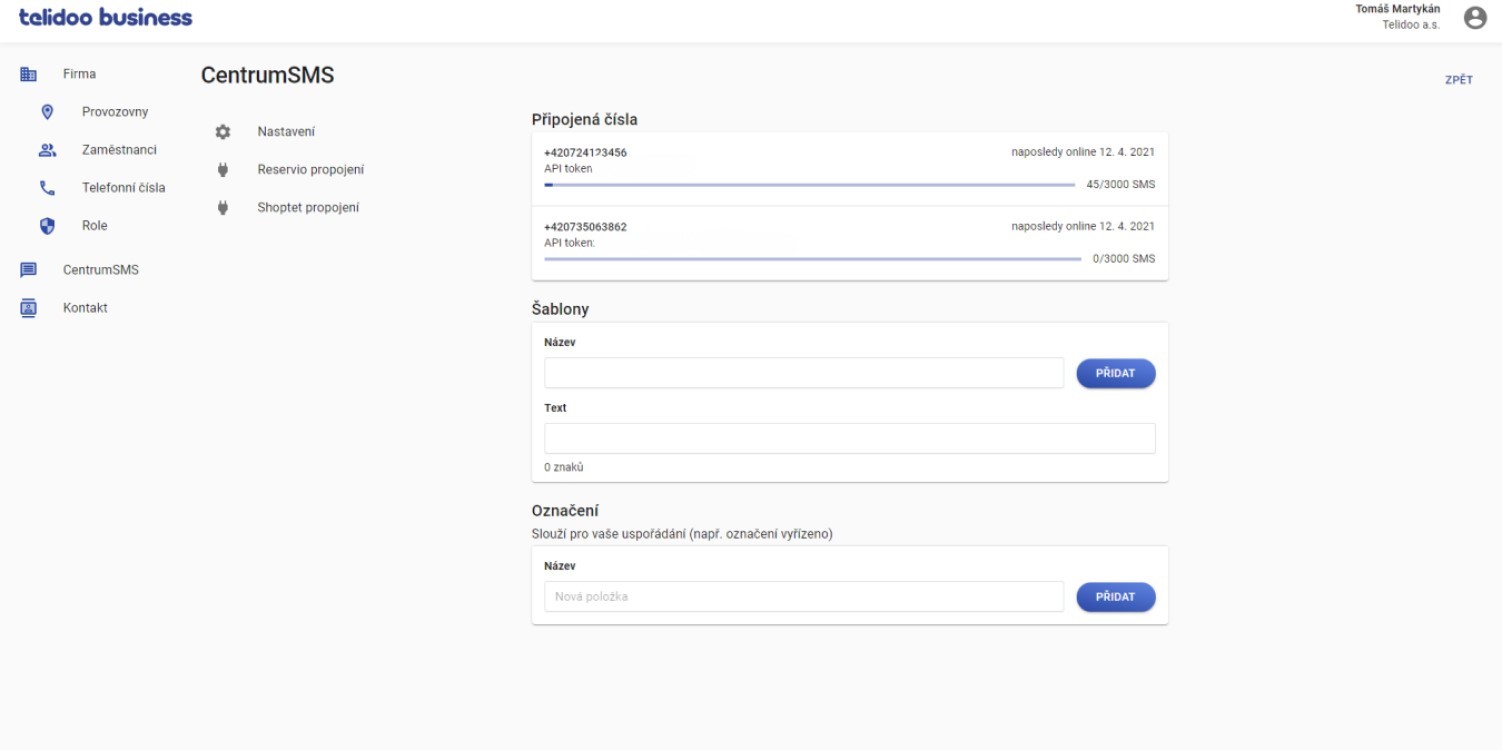Click the ZPĚT back link
1502x750 pixels.
tap(1458, 80)
